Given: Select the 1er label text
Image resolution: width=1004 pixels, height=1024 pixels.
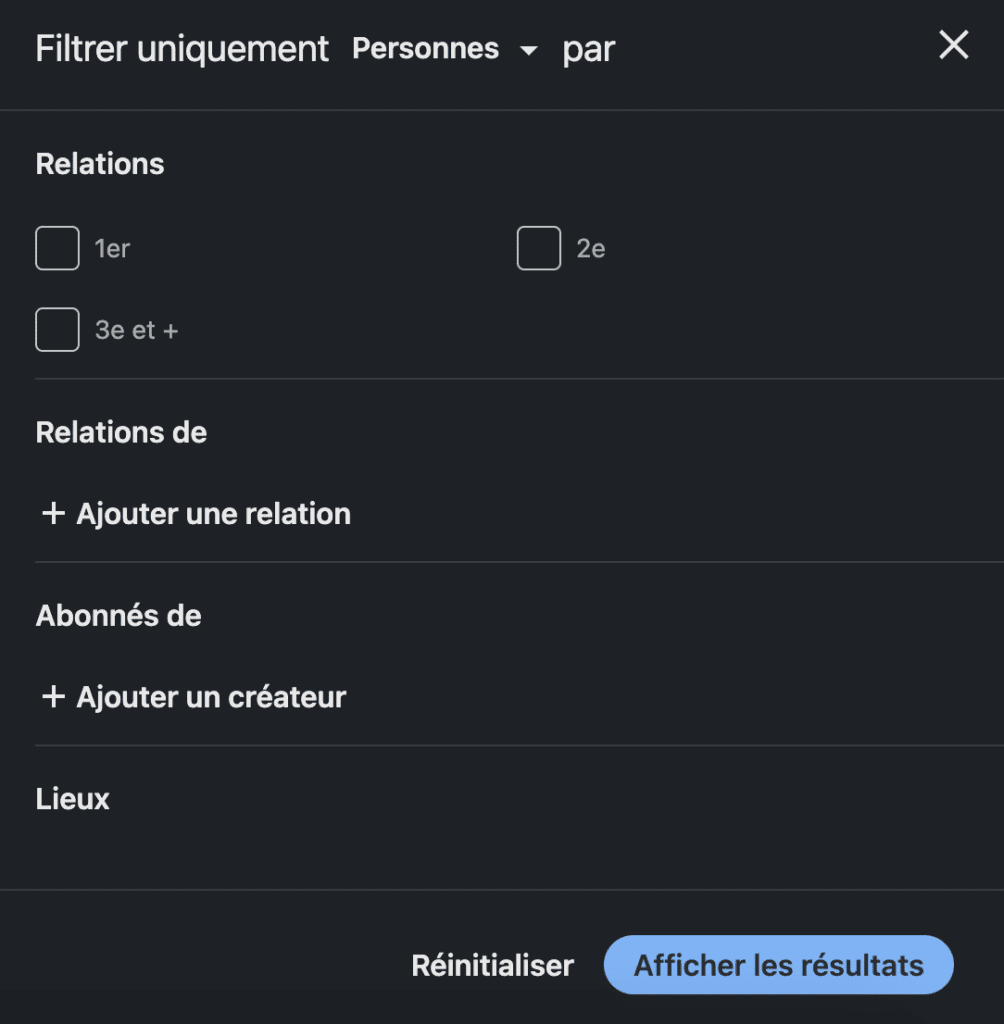Looking at the screenshot, I should tap(112, 248).
